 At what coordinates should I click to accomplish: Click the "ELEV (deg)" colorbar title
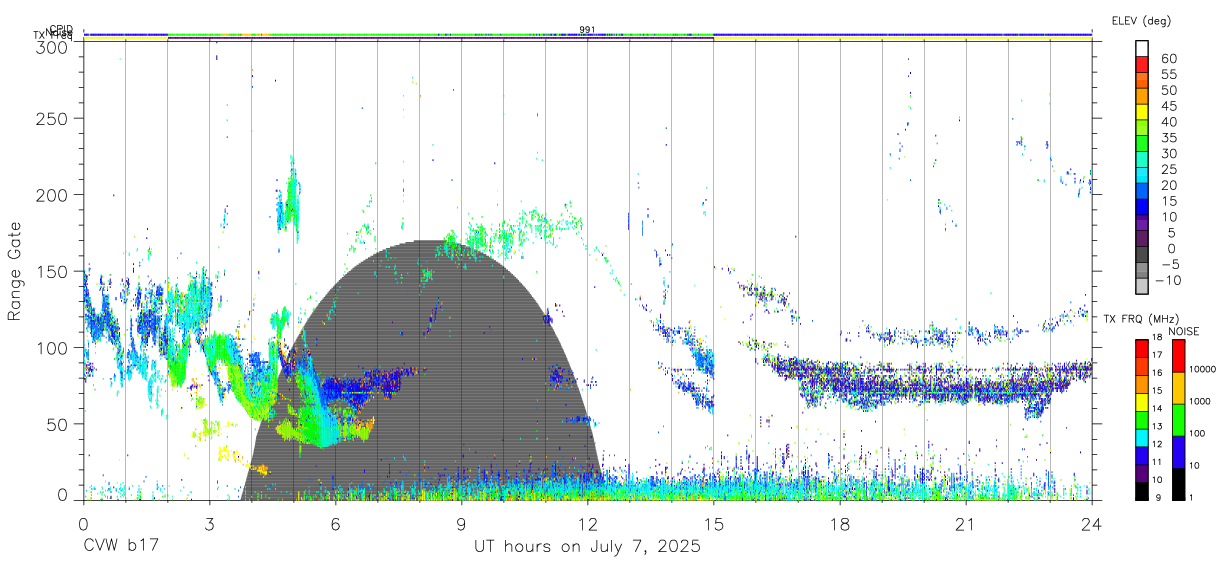[x=1142, y=20]
